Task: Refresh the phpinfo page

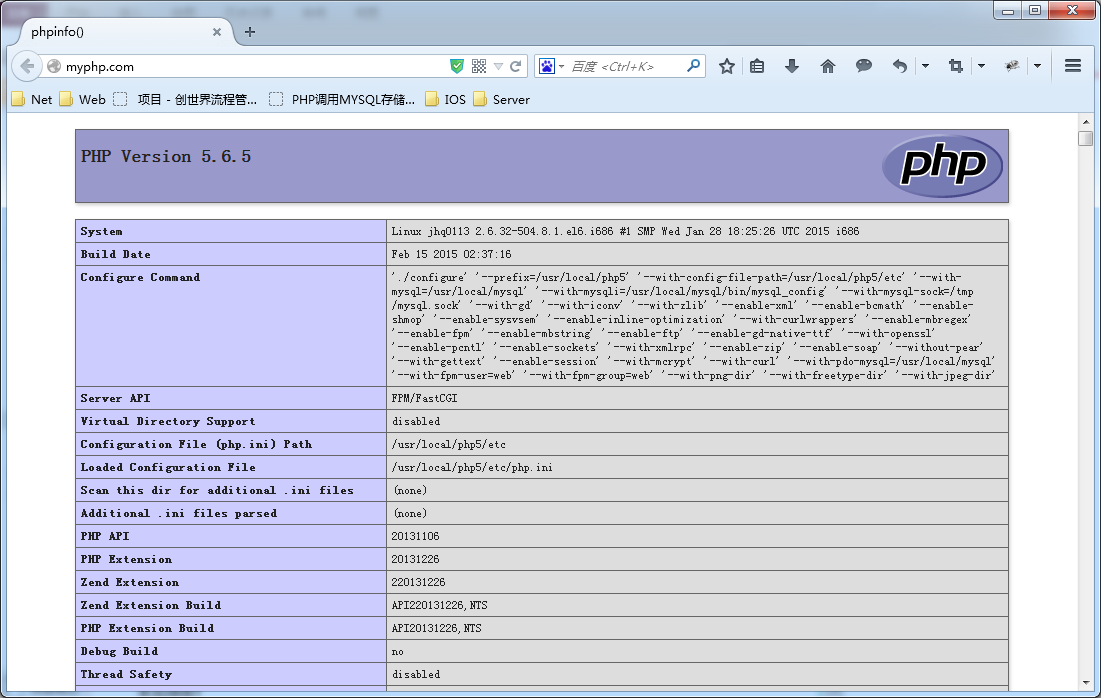Action: (x=514, y=65)
